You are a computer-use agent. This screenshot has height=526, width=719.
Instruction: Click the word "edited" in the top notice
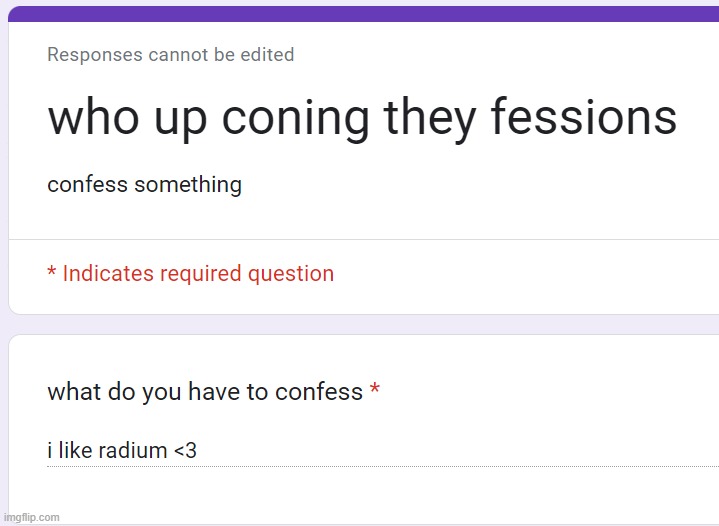267,55
